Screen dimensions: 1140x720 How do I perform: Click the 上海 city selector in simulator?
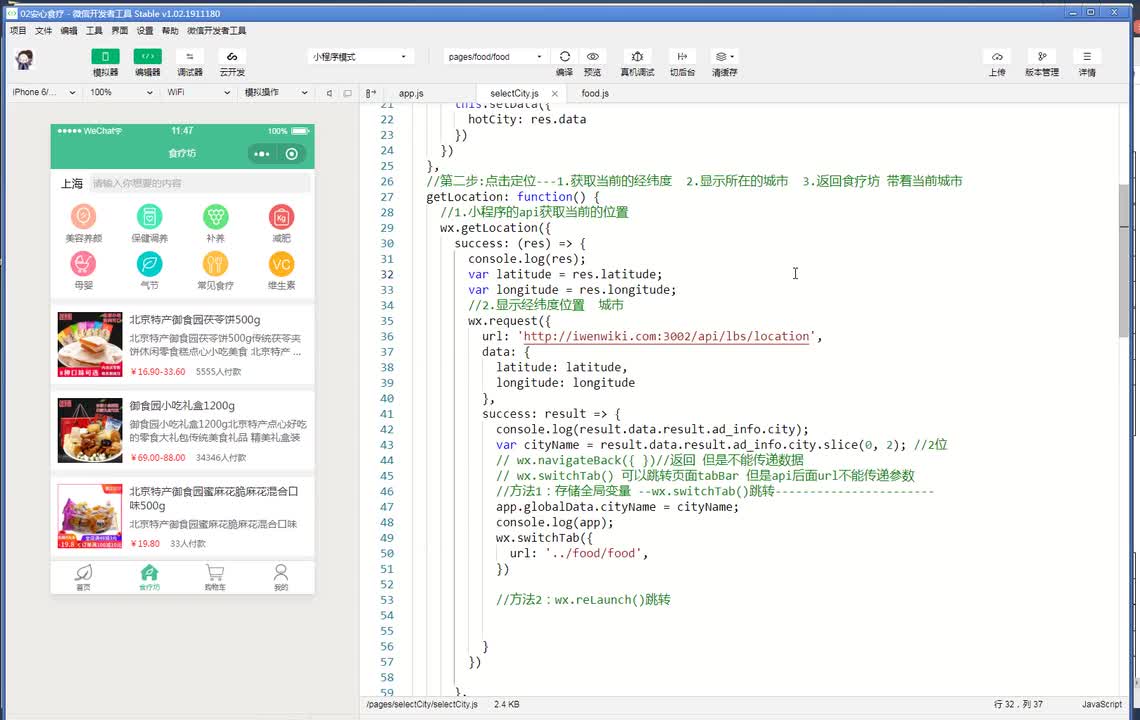(72, 184)
